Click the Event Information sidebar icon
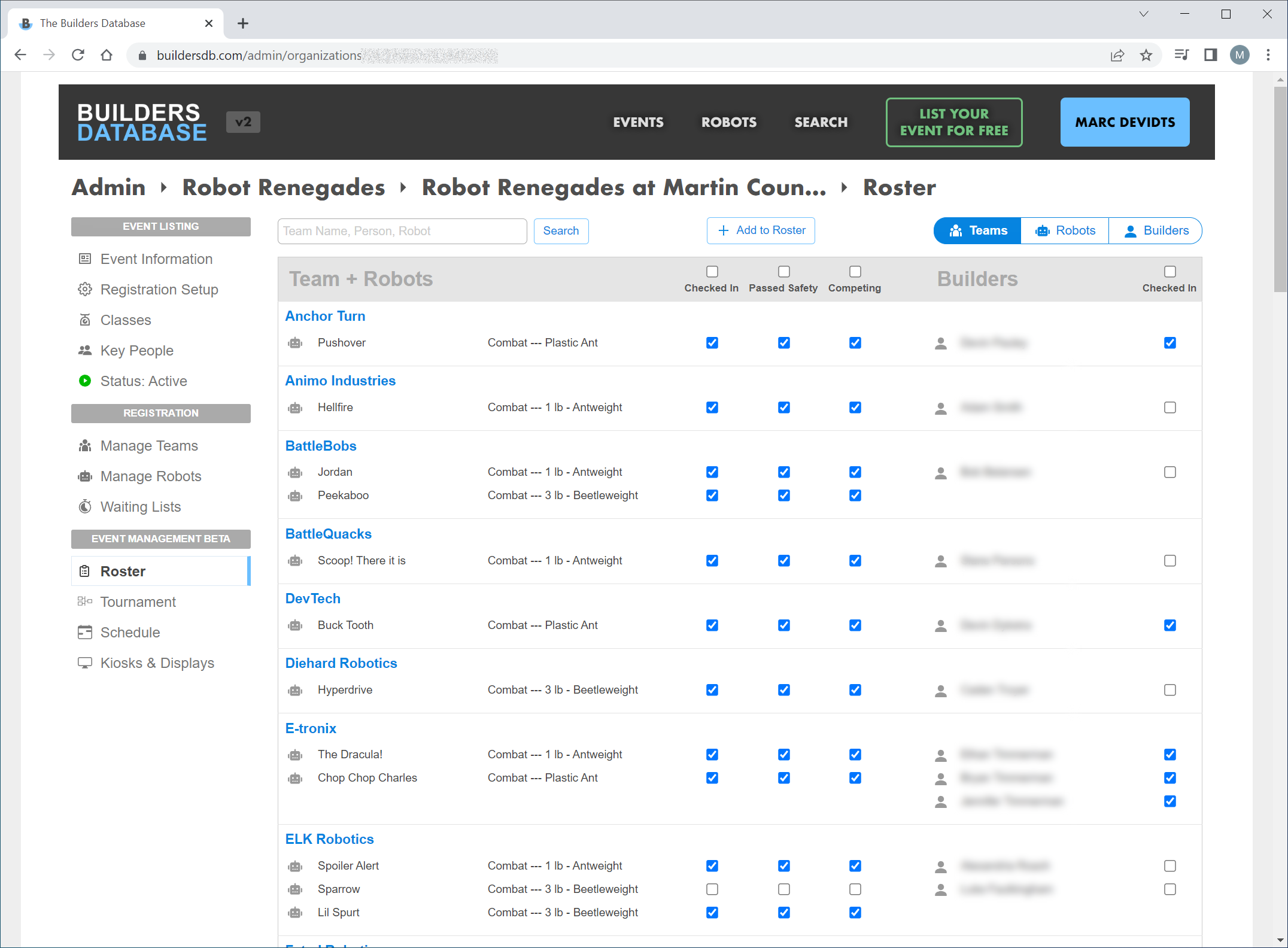1288x948 pixels. click(85, 259)
